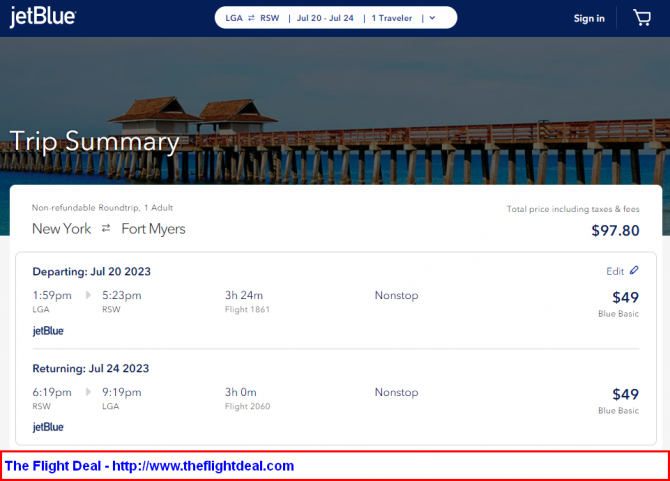Click New York origin name
This screenshot has height=481, width=670.
tap(62, 229)
